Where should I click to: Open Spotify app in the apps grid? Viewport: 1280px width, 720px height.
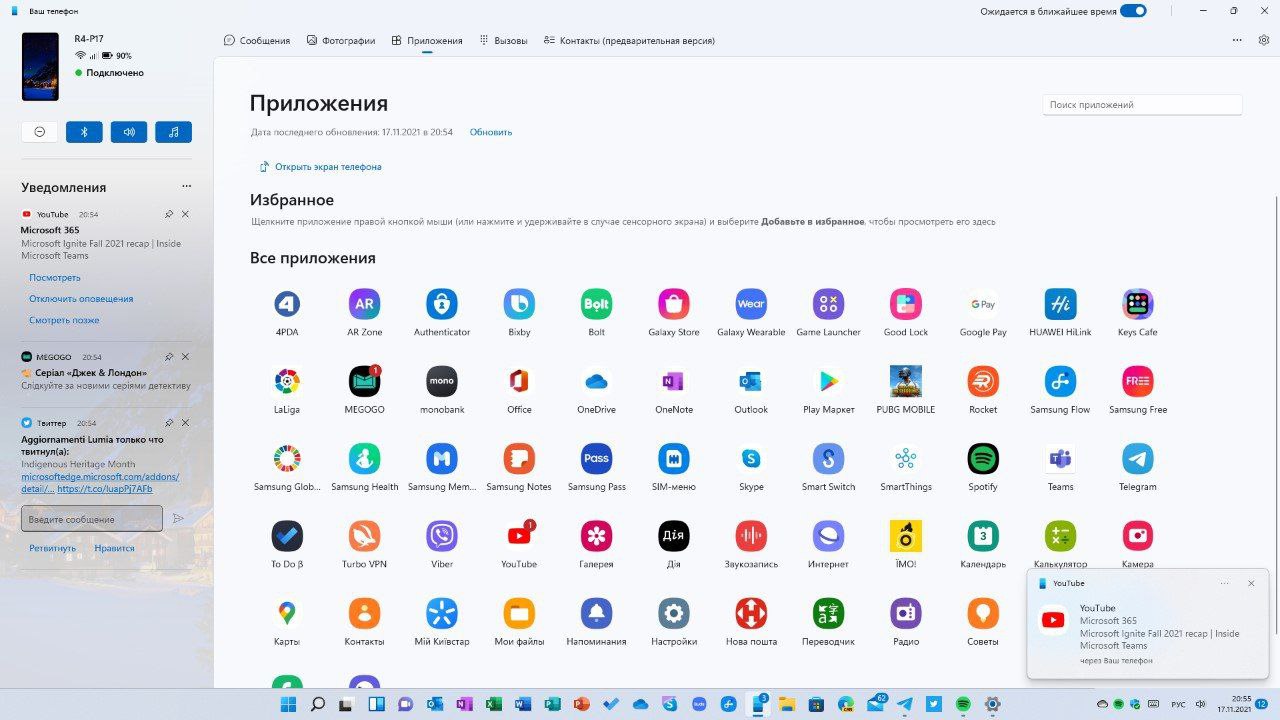[983, 459]
